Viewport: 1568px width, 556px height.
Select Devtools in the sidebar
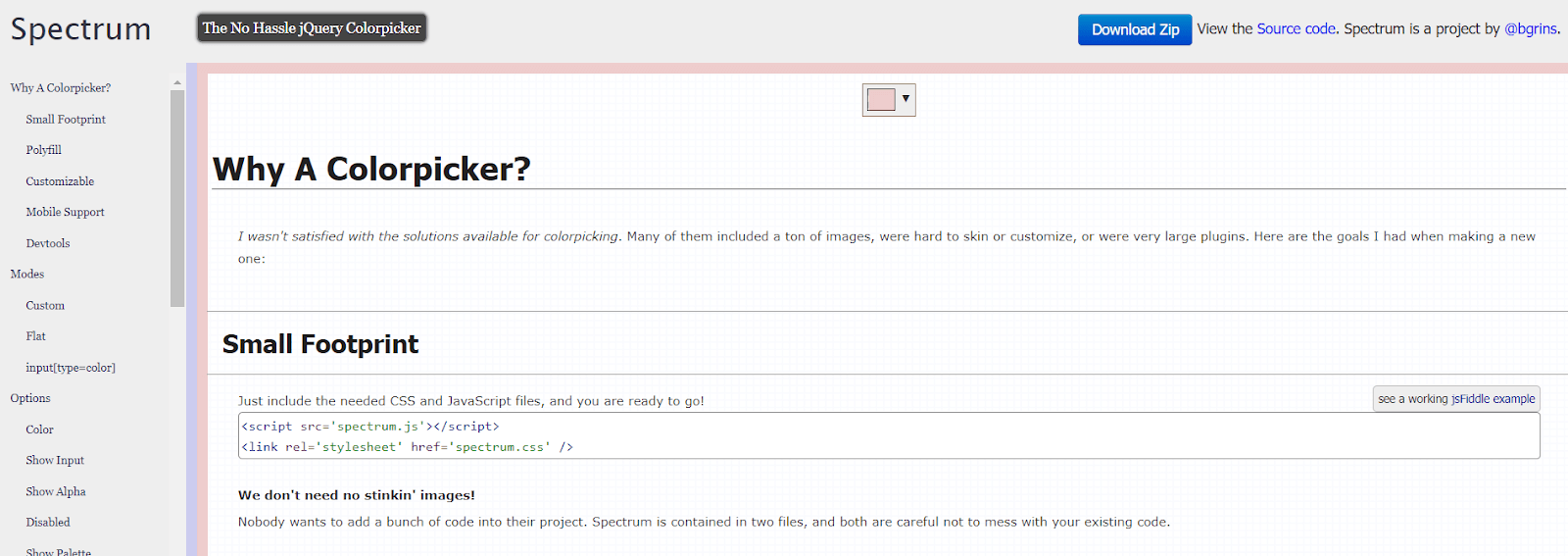(x=48, y=243)
